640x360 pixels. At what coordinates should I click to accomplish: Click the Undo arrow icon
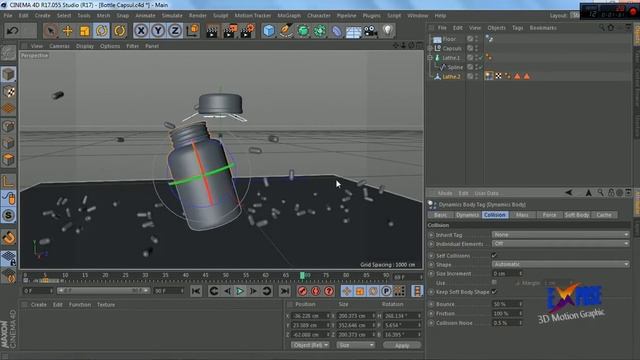click(x=13, y=31)
